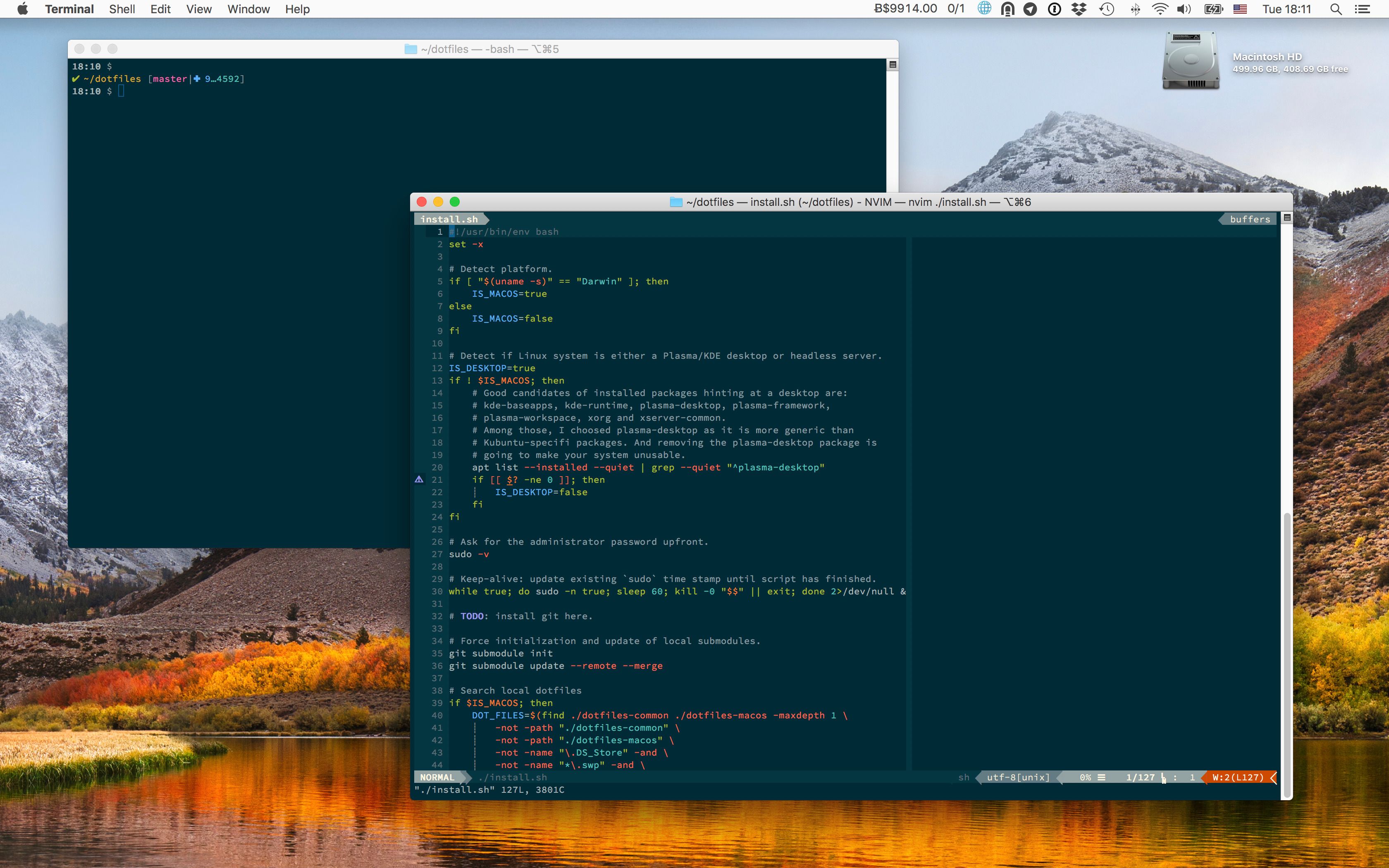The height and width of the screenshot is (868, 1389).
Task: Open the Wi-Fi status menu
Action: pyautogui.click(x=1160, y=9)
